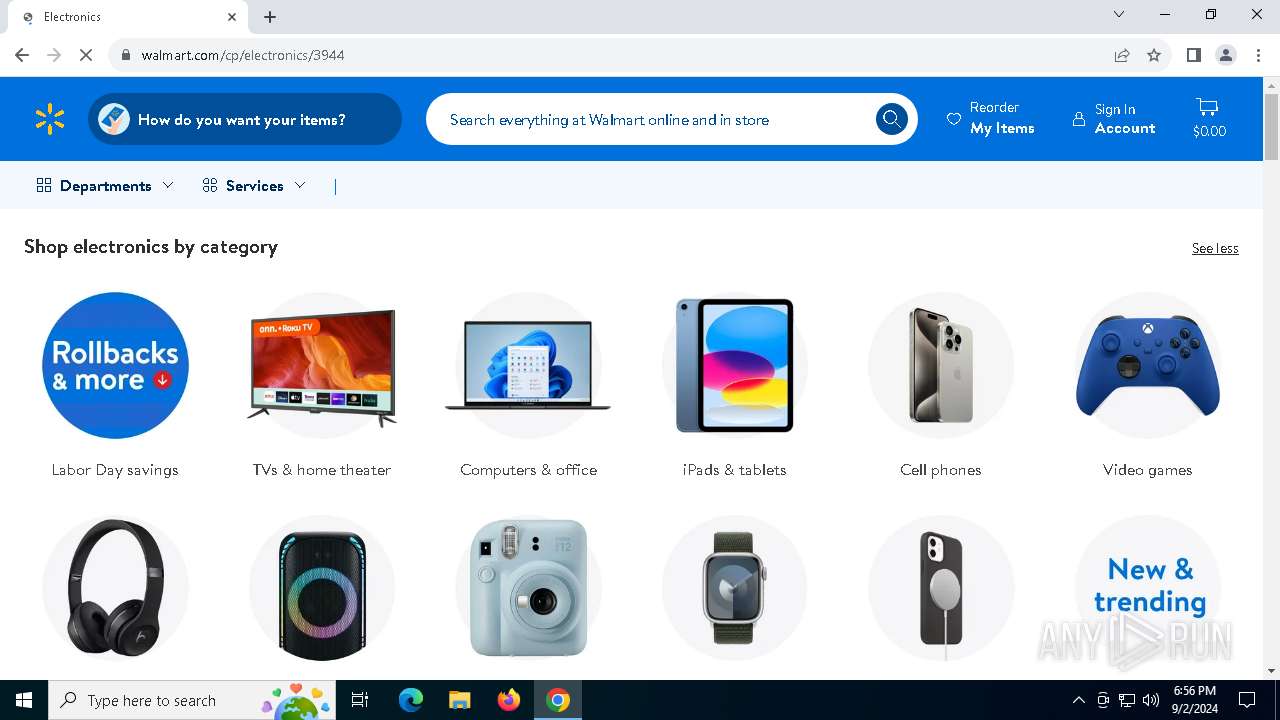Open the shopping cart icon
Screen dimensions: 1280x720
pyautogui.click(x=1208, y=108)
